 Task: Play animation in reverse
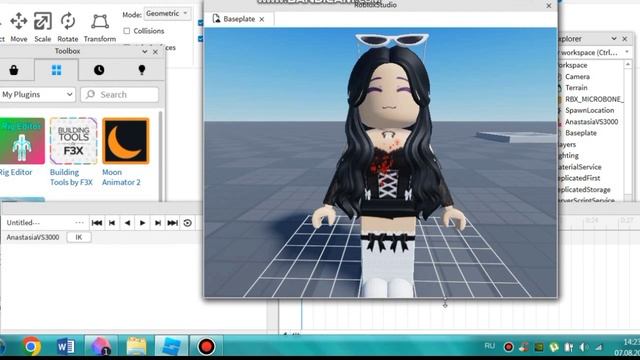coord(127,223)
